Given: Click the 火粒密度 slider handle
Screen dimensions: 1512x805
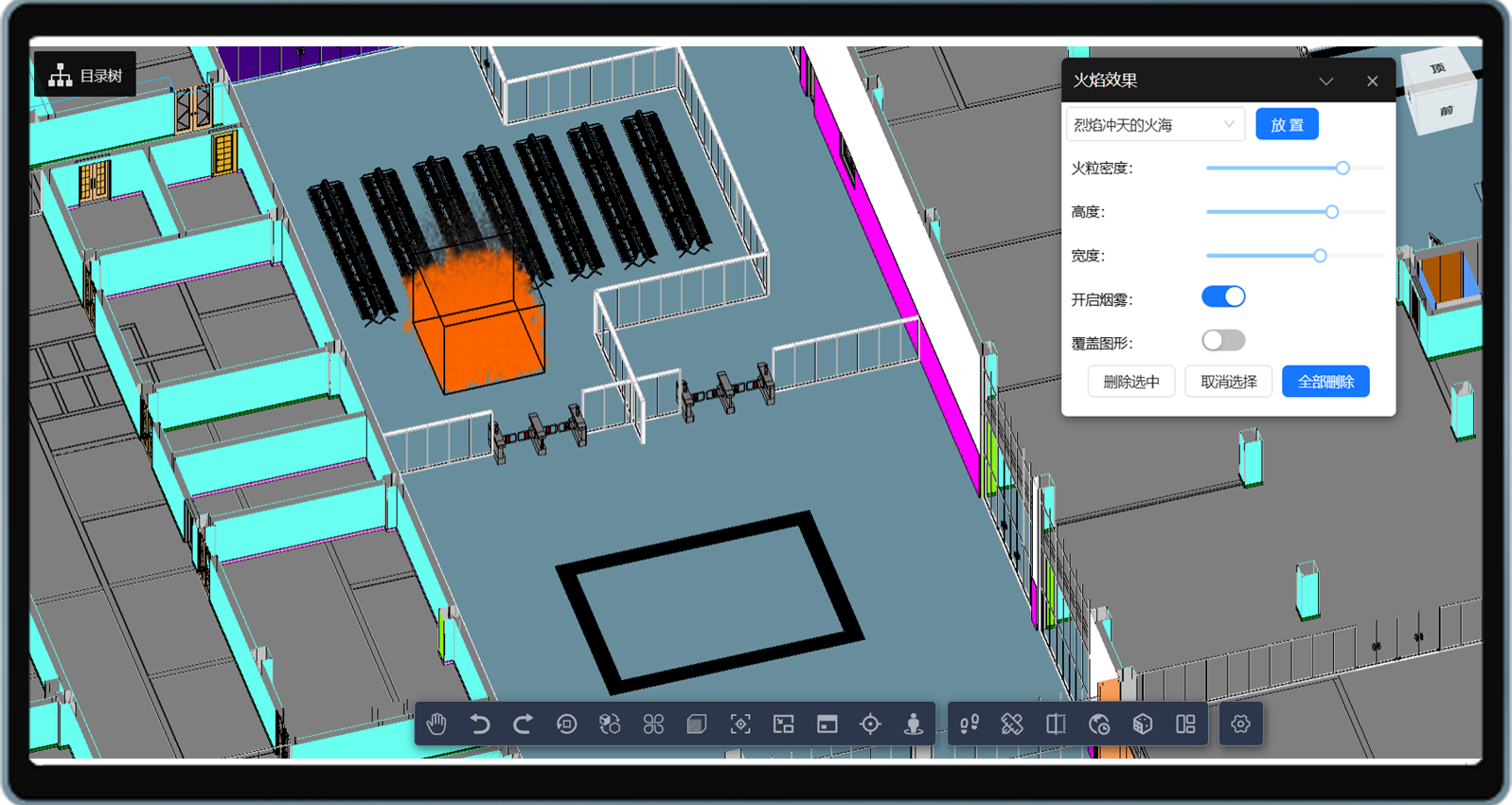Looking at the screenshot, I should pos(1343,169).
